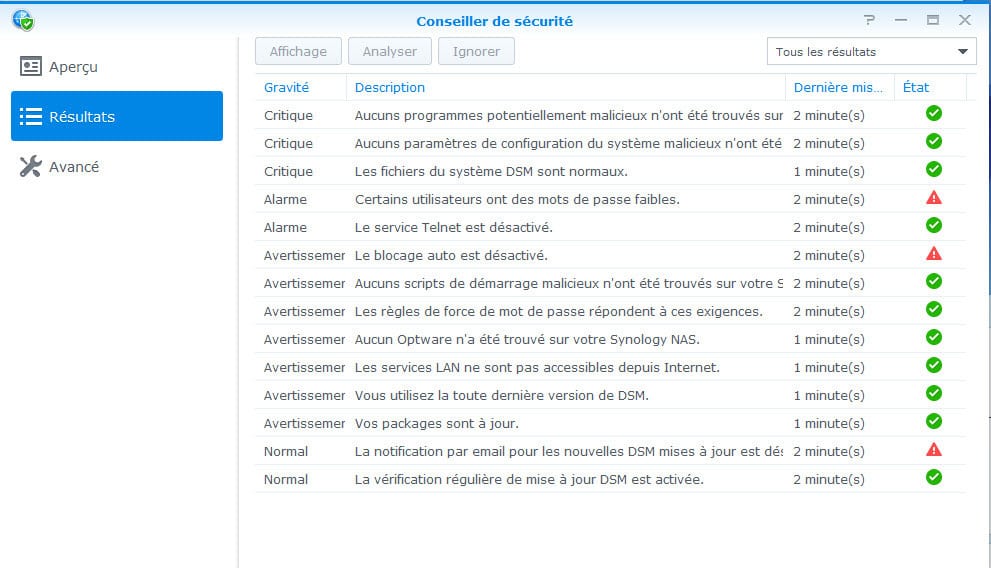
Task: Select row 'Vos packages sont à jour.'
Action: click(611, 423)
